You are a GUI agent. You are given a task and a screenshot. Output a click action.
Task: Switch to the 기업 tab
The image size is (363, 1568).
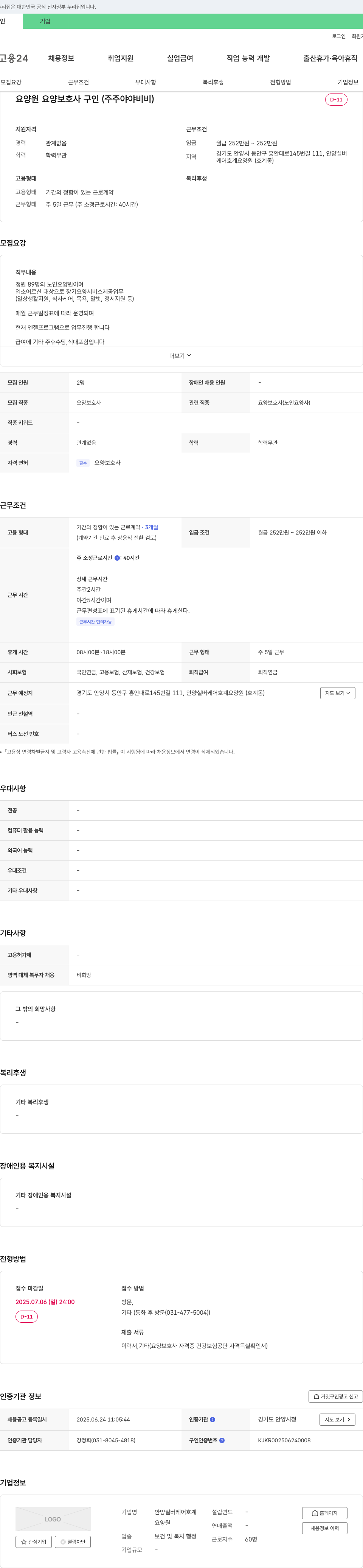pyautogui.click(x=45, y=21)
